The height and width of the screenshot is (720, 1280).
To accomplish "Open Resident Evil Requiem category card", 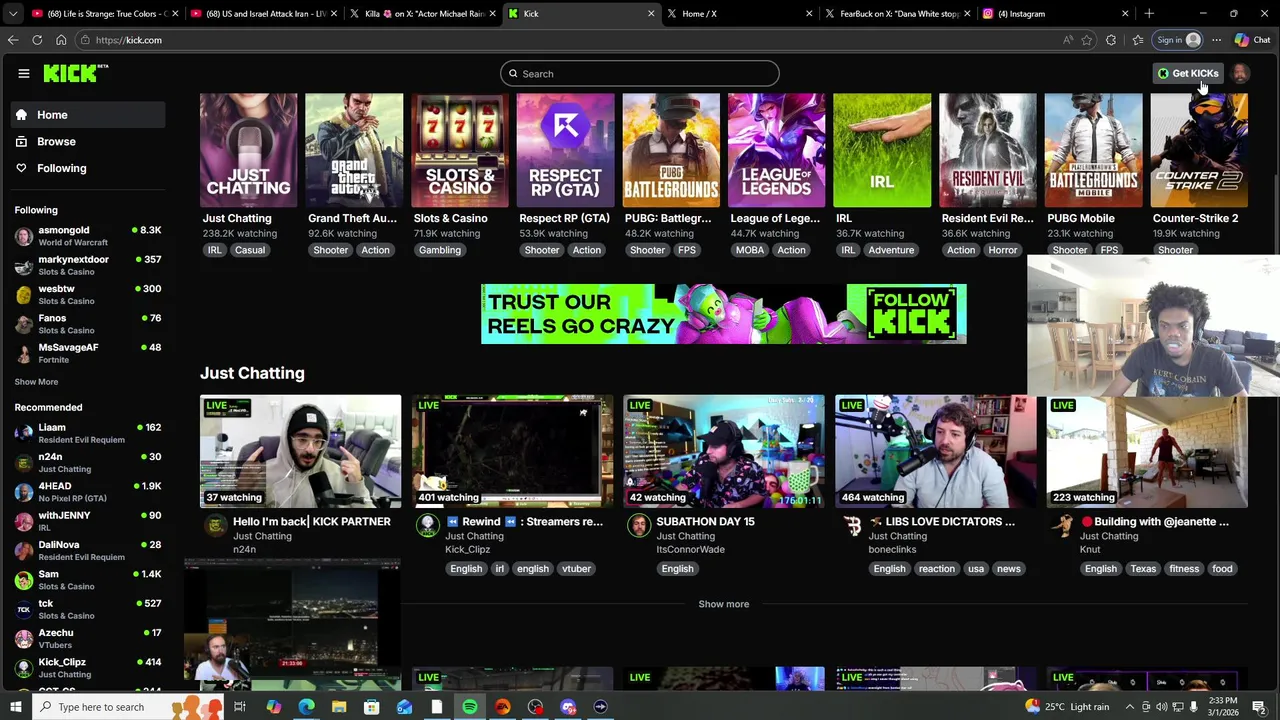I will pos(987,150).
